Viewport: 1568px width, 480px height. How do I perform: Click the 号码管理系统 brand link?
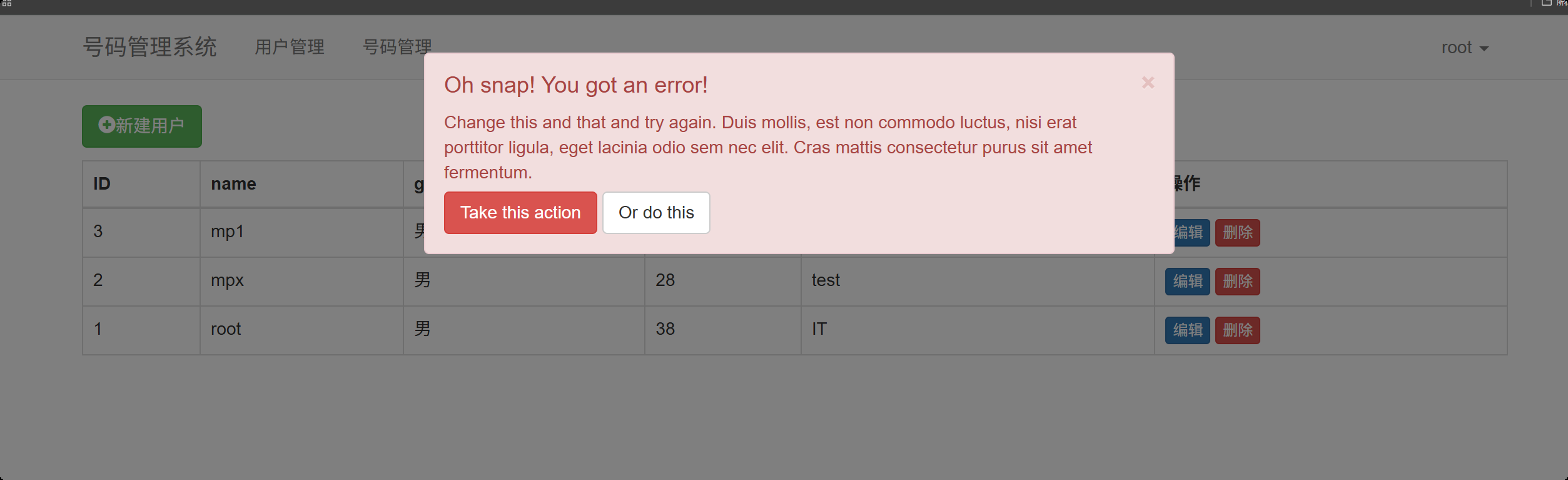[x=149, y=47]
